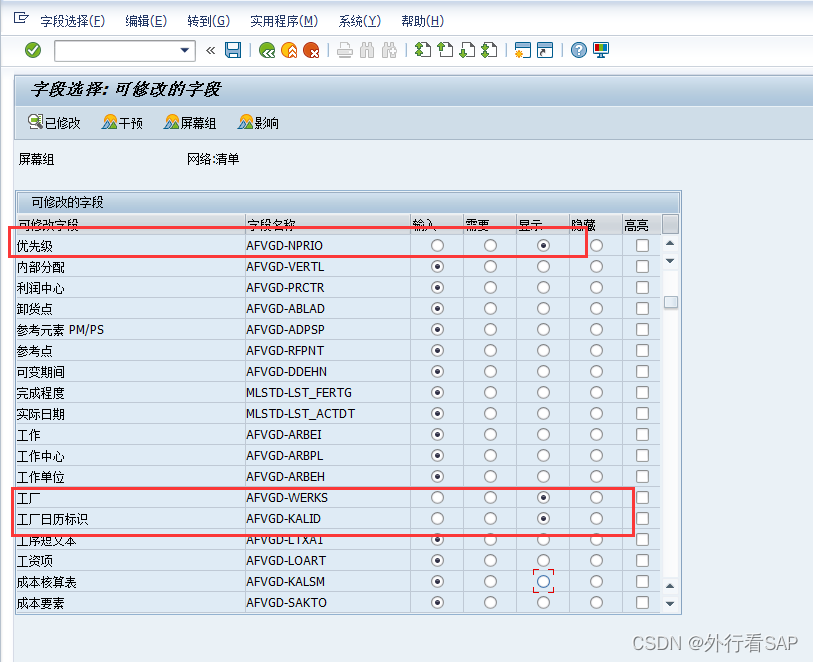The image size is (813, 662).
Task: Click the AFVGD-WERKS field name cell
Action: pos(328,498)
